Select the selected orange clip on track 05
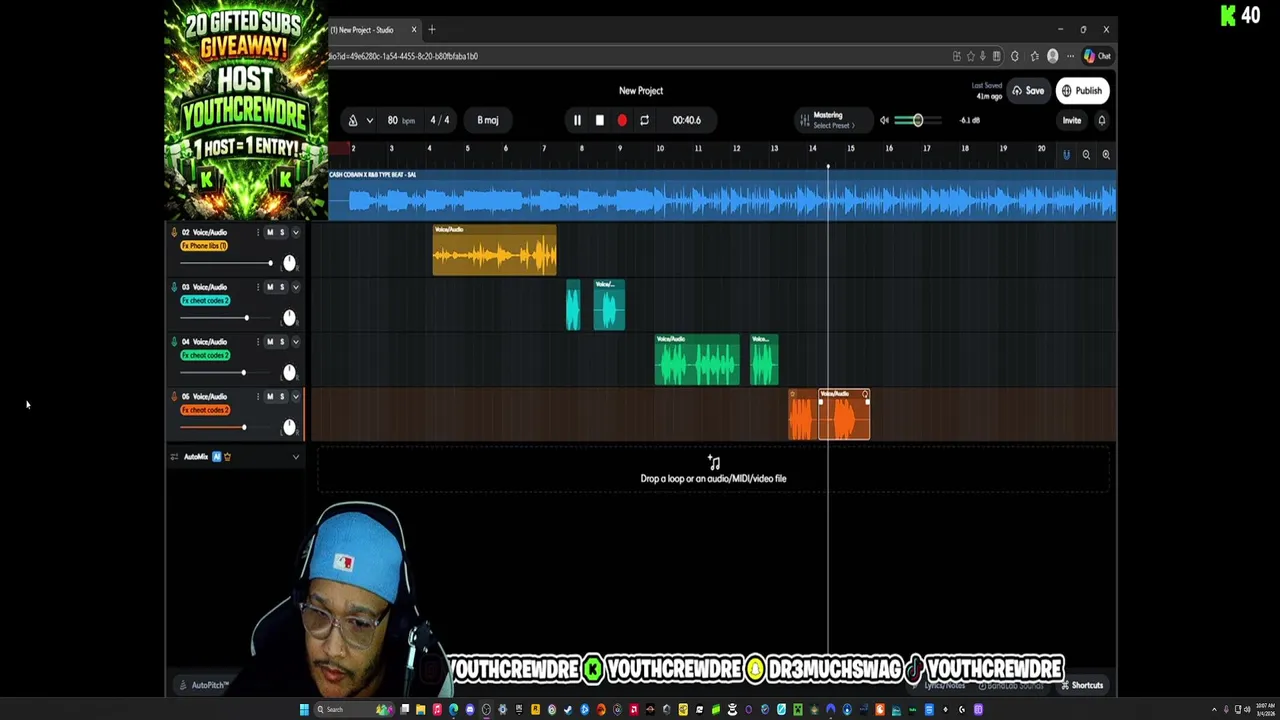The height and width of the screenshot is (720, 1280). click(845, 415)
